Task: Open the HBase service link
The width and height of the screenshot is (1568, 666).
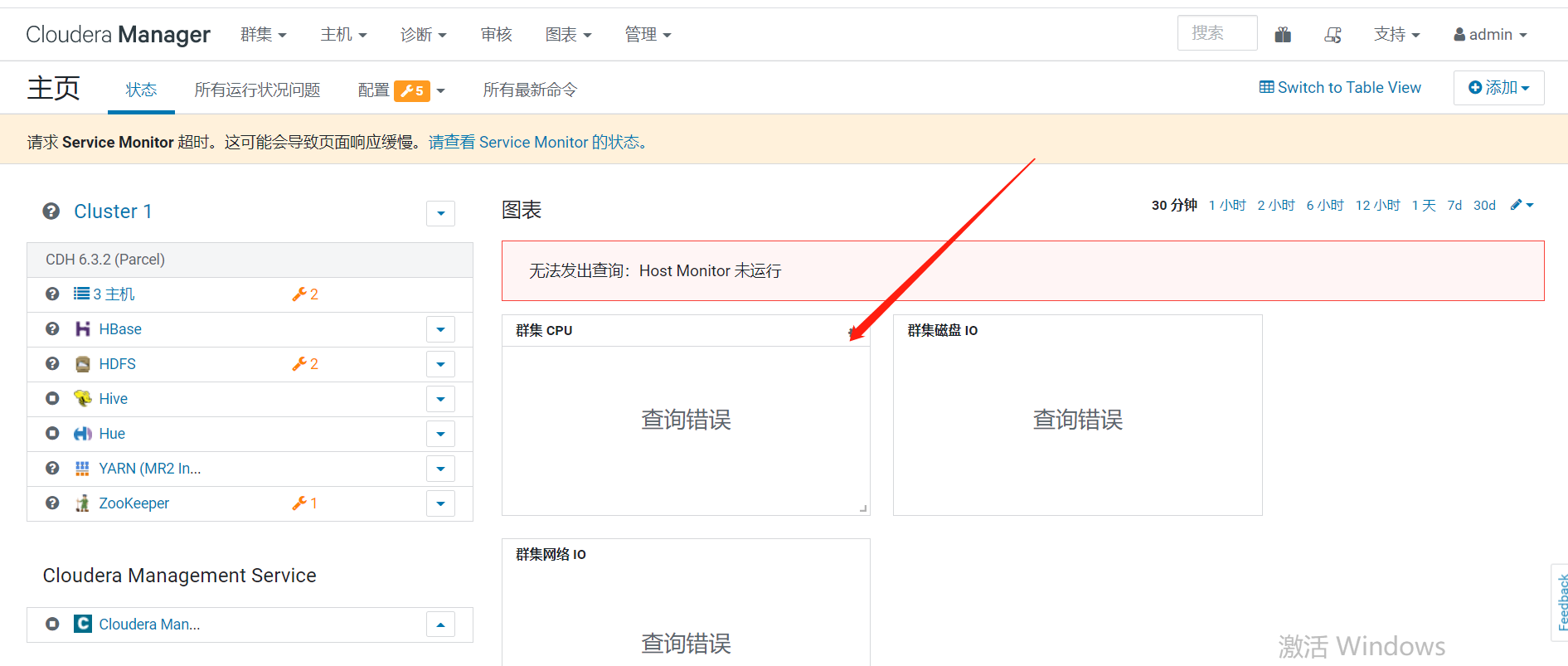Action: (120, 329)
